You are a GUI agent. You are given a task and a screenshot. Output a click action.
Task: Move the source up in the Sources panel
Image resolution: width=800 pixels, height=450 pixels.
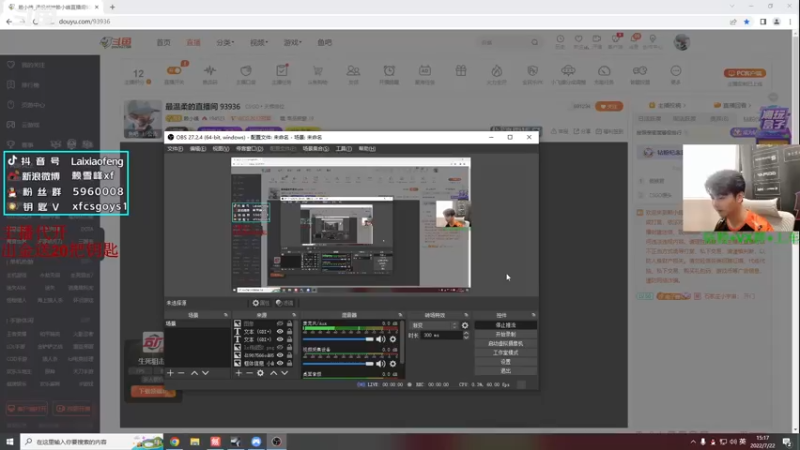tap(273, 373)
